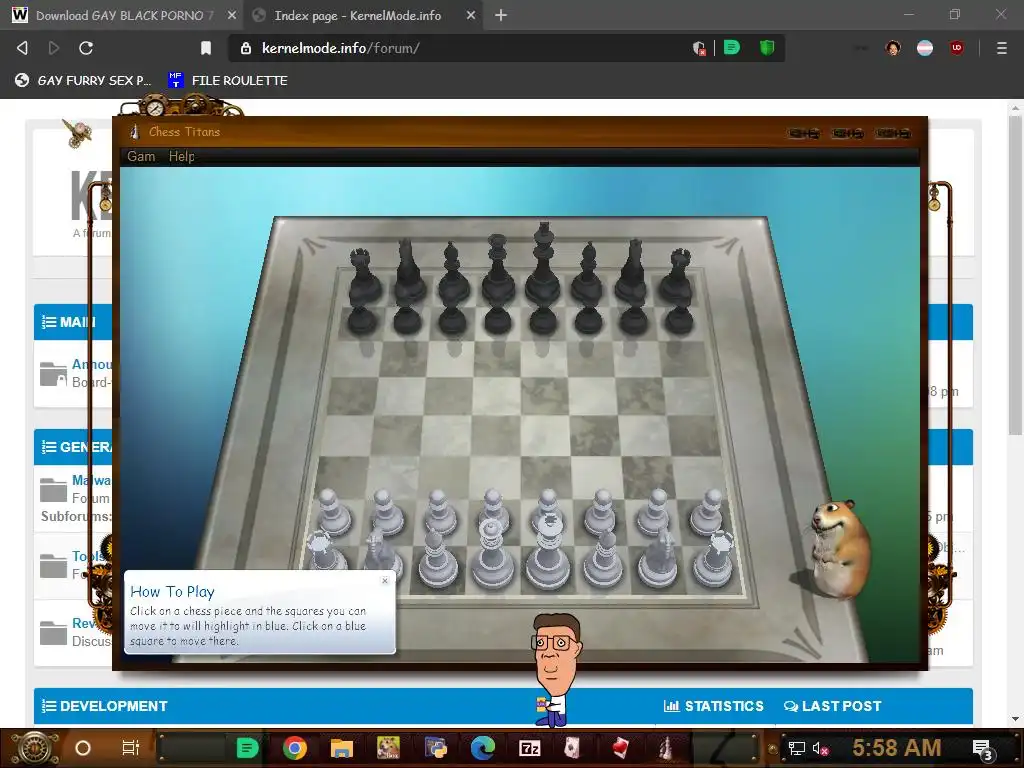Open the network tray icon
Screen dimensions: 1024x768
pyautogui.click(x=796, y=748)
